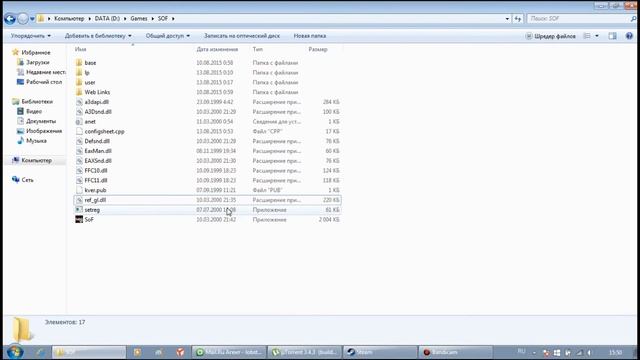Create a folder with Новая папка
This screenshot has width=640, height=360.
point(310,36)
